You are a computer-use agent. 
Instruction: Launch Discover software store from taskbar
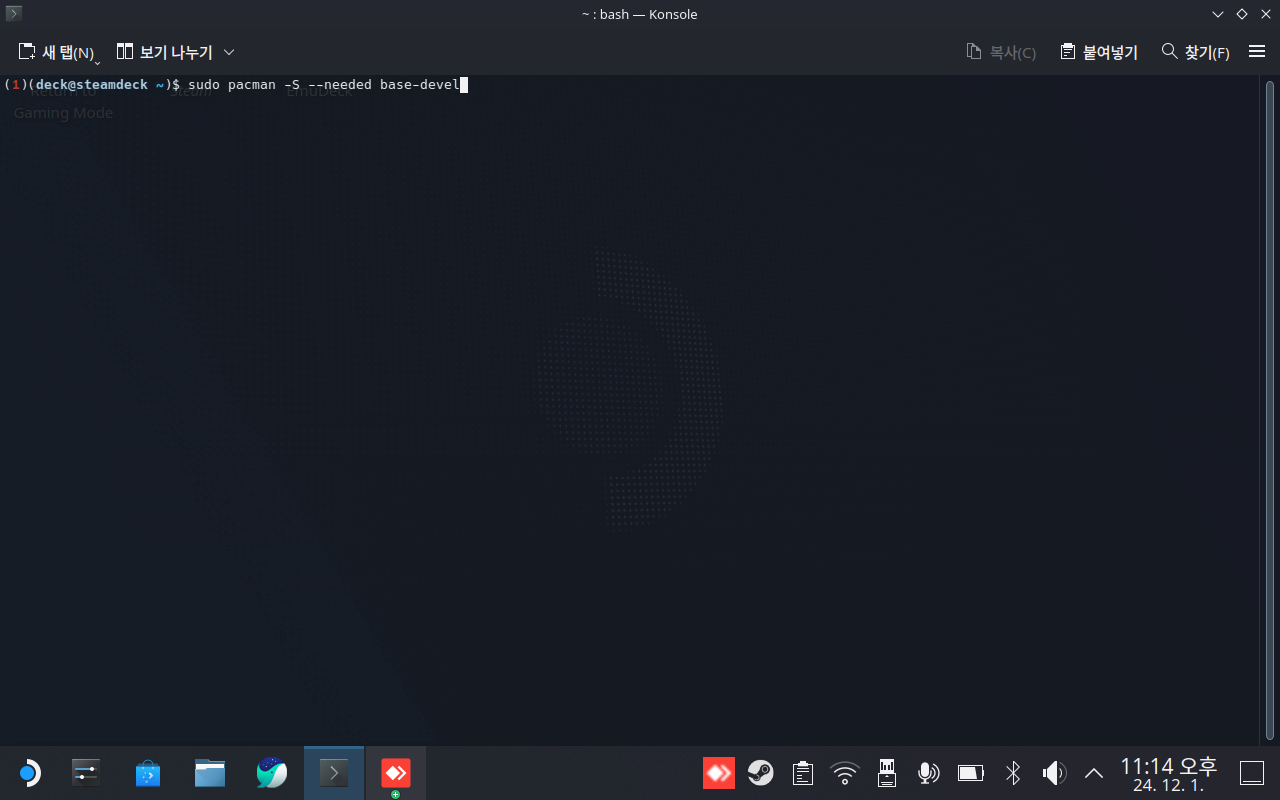tap(148, 773)
